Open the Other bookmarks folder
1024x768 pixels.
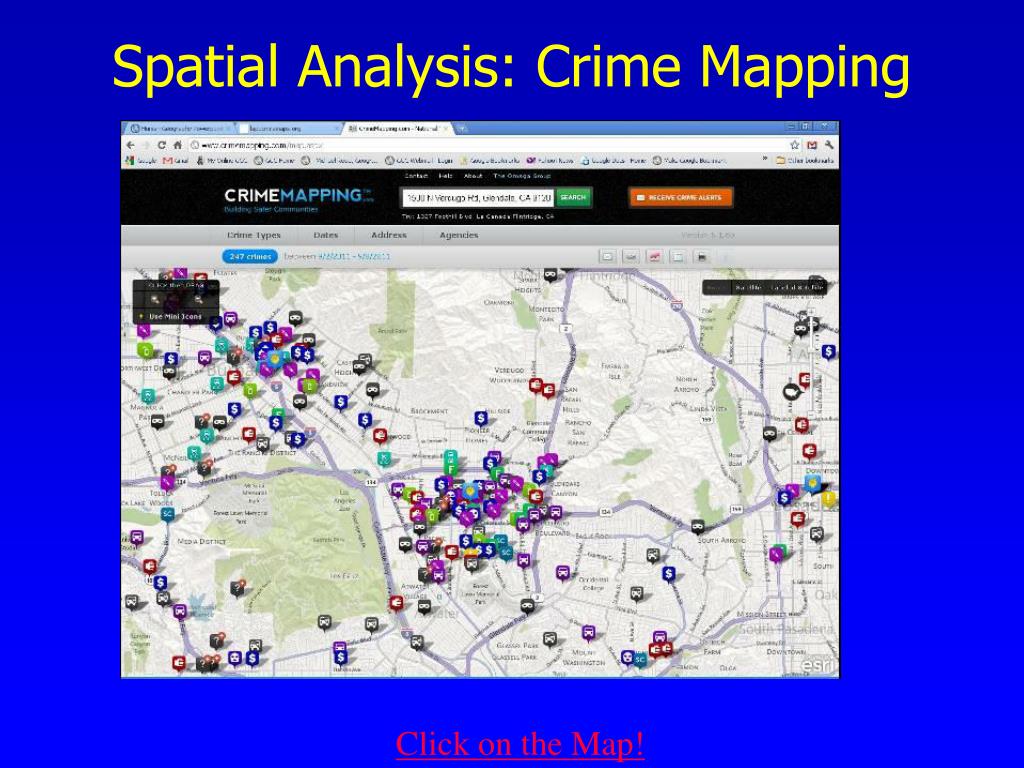point(805,160)
